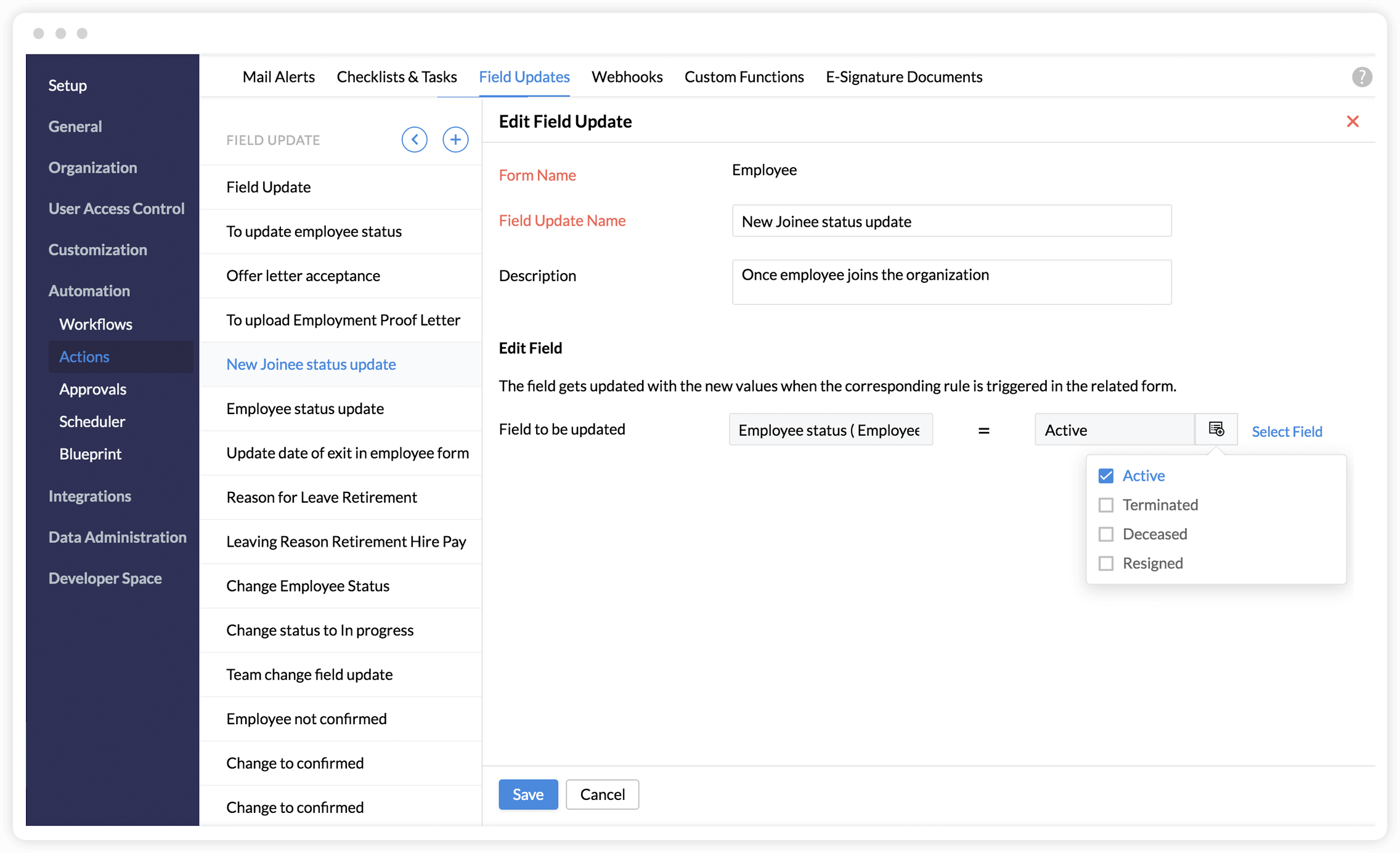Viewport: 1400px width, 853px height.
Task: Open Scheduler under Automation
Action: tap(92, 422)
